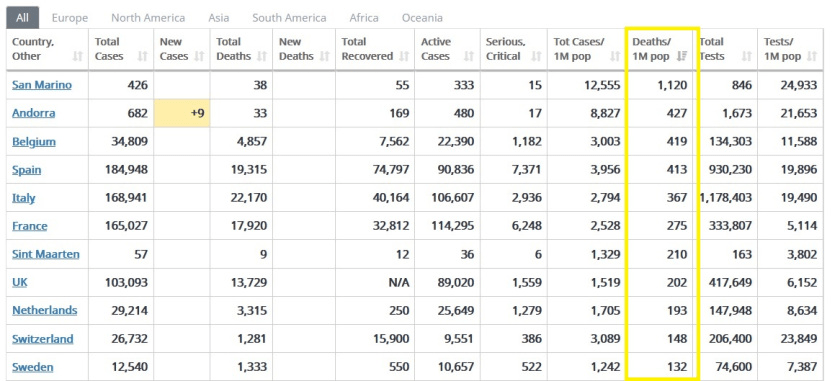Open the Belgium country link
Image resolution: width=840 pixels, height=381 pixels.
[x=34, y=141]
